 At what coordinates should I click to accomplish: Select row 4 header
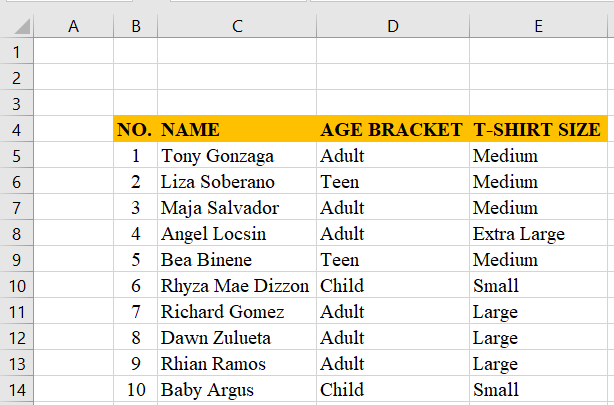point(17,129)
